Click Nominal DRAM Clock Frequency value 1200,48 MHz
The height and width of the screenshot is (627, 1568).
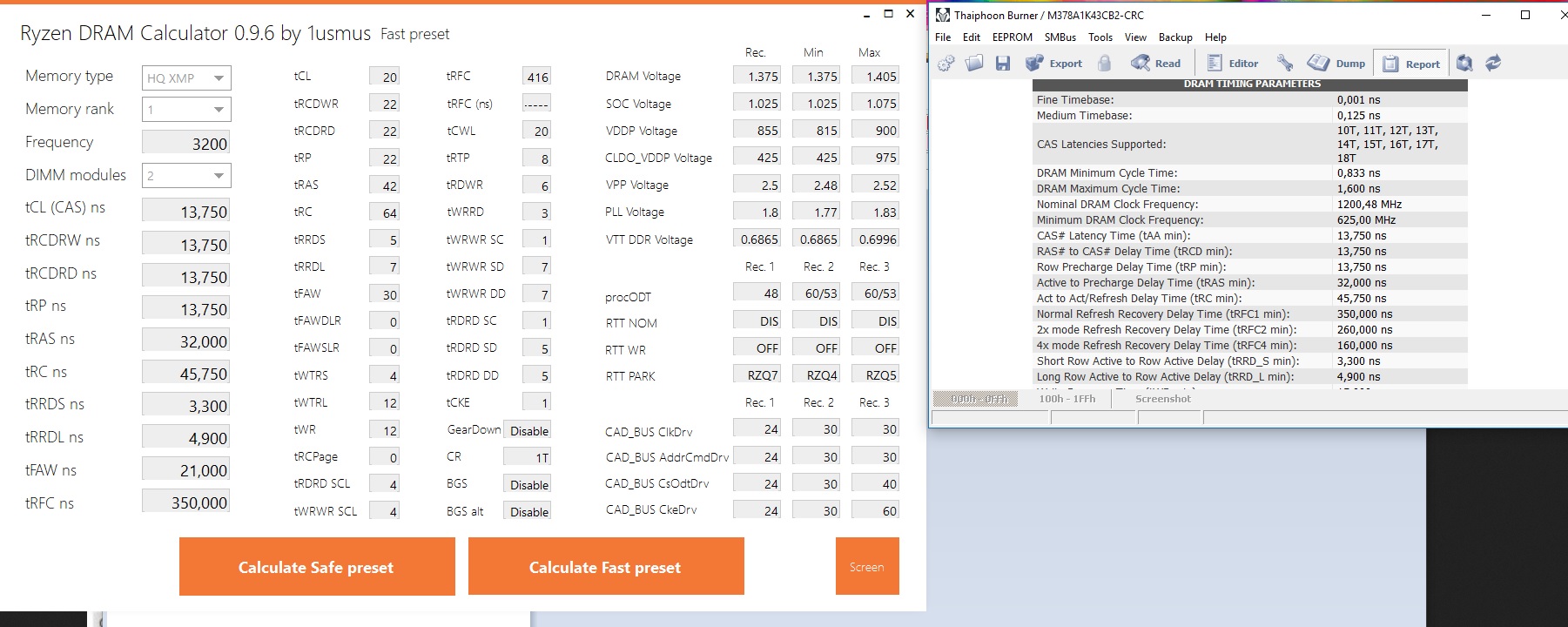tap(1369, 205)
